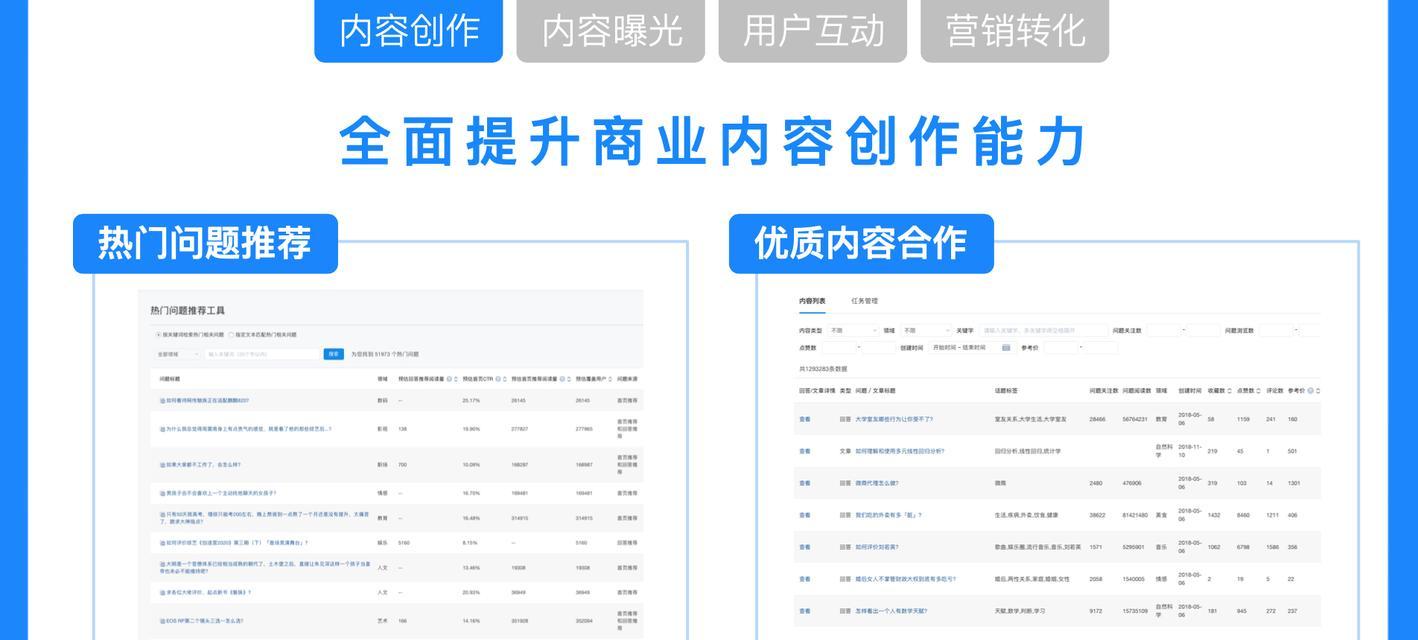
Task: Click value 277827 in 预估首页推荐阅读量 column
Action: (520, 429)
